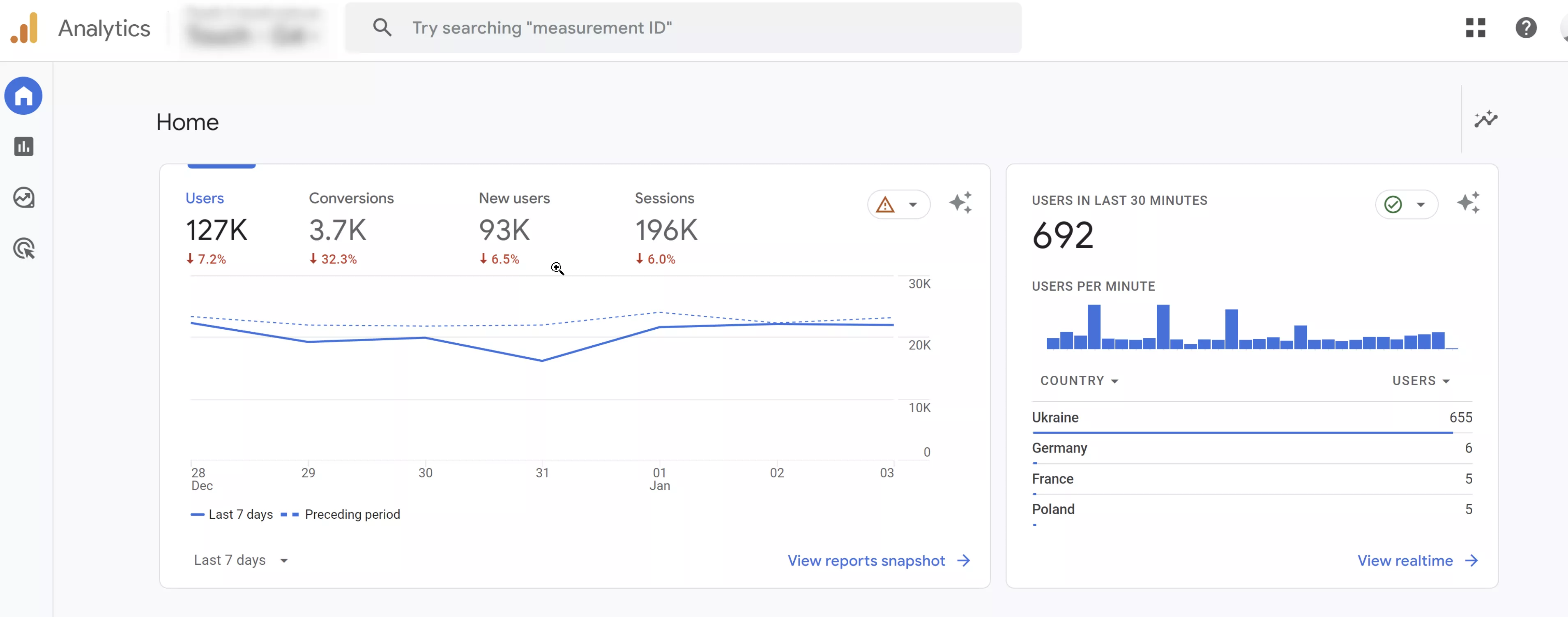Click sparkle icon on realtime card
This screenshot has width=1568, height=617.
point(1468,203)
